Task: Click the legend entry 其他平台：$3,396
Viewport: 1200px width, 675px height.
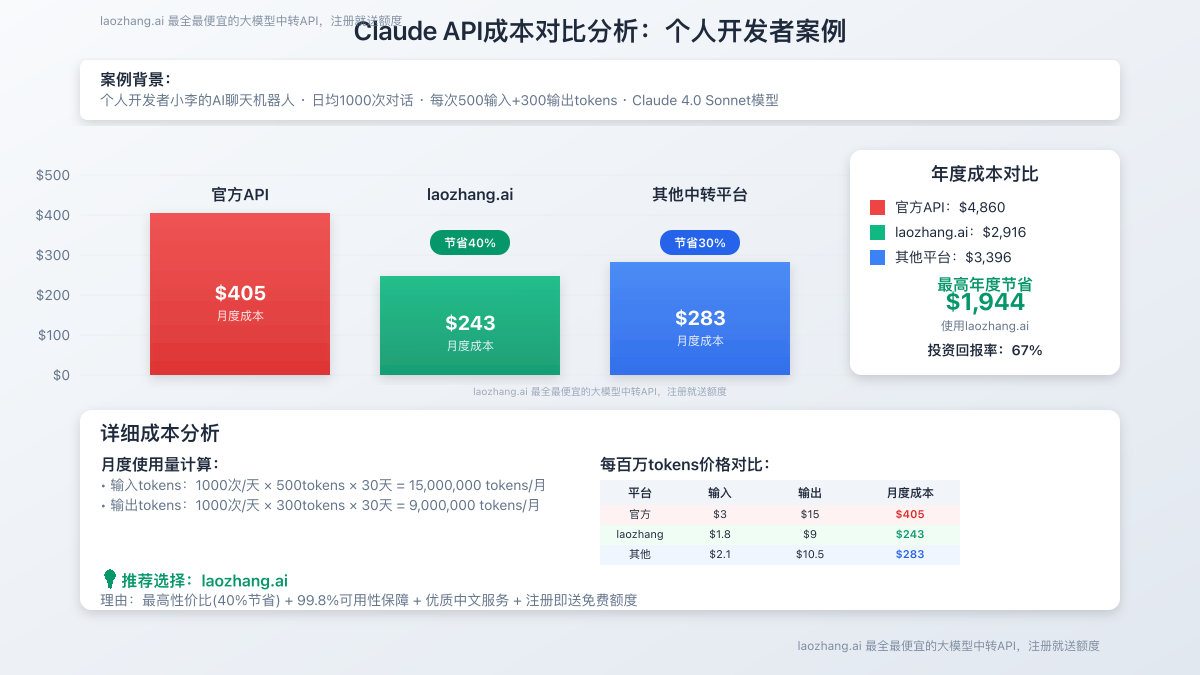Action: click(953, 257)
